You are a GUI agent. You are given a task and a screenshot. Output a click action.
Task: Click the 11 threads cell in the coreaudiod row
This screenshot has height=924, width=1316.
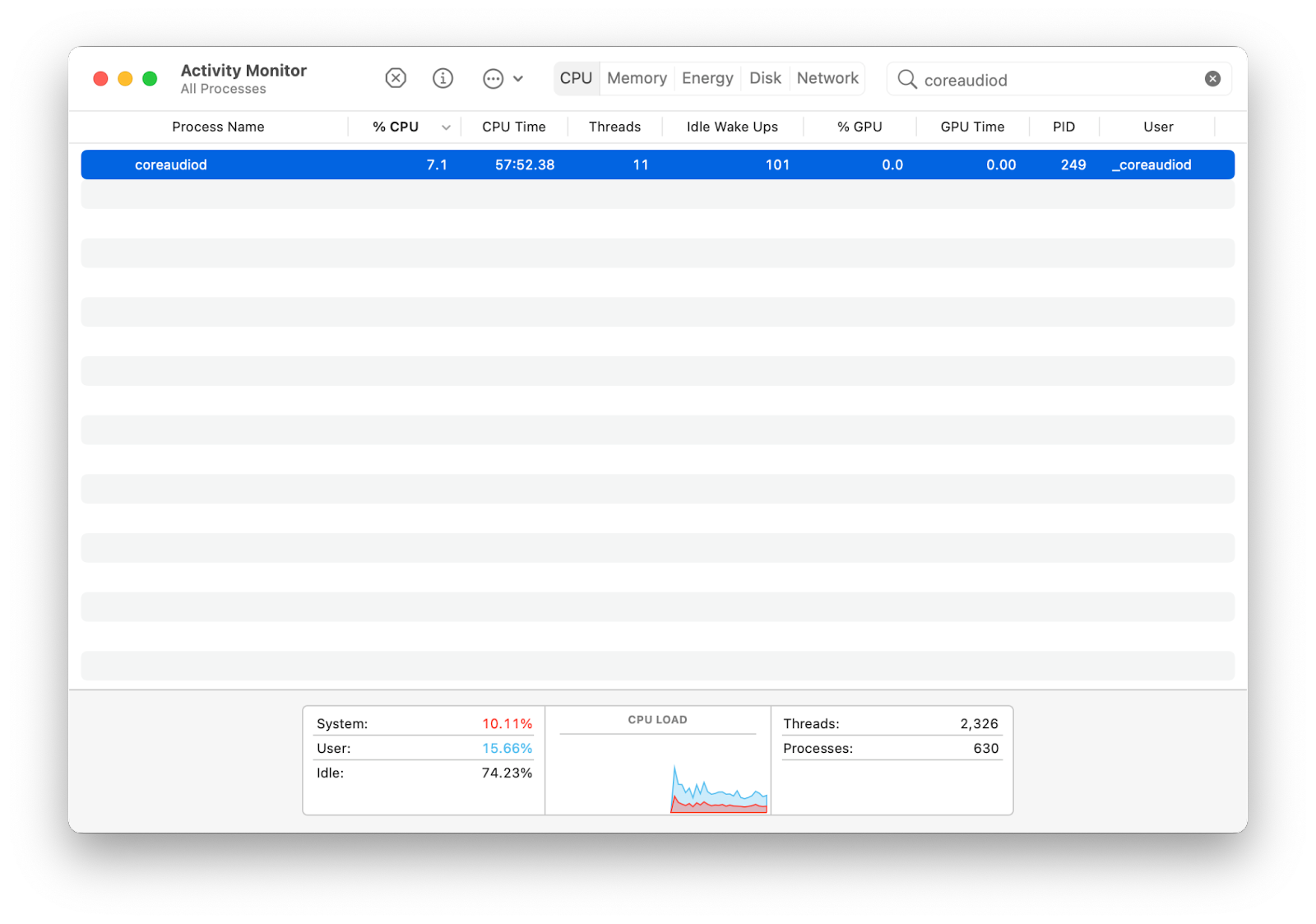(641, 165)
